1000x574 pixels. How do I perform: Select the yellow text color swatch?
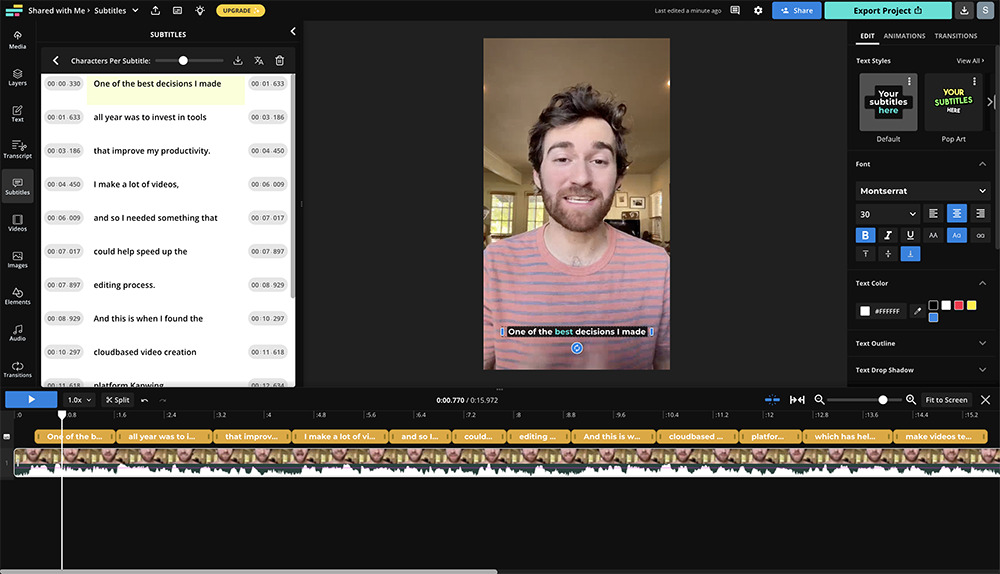coord(971,305)
